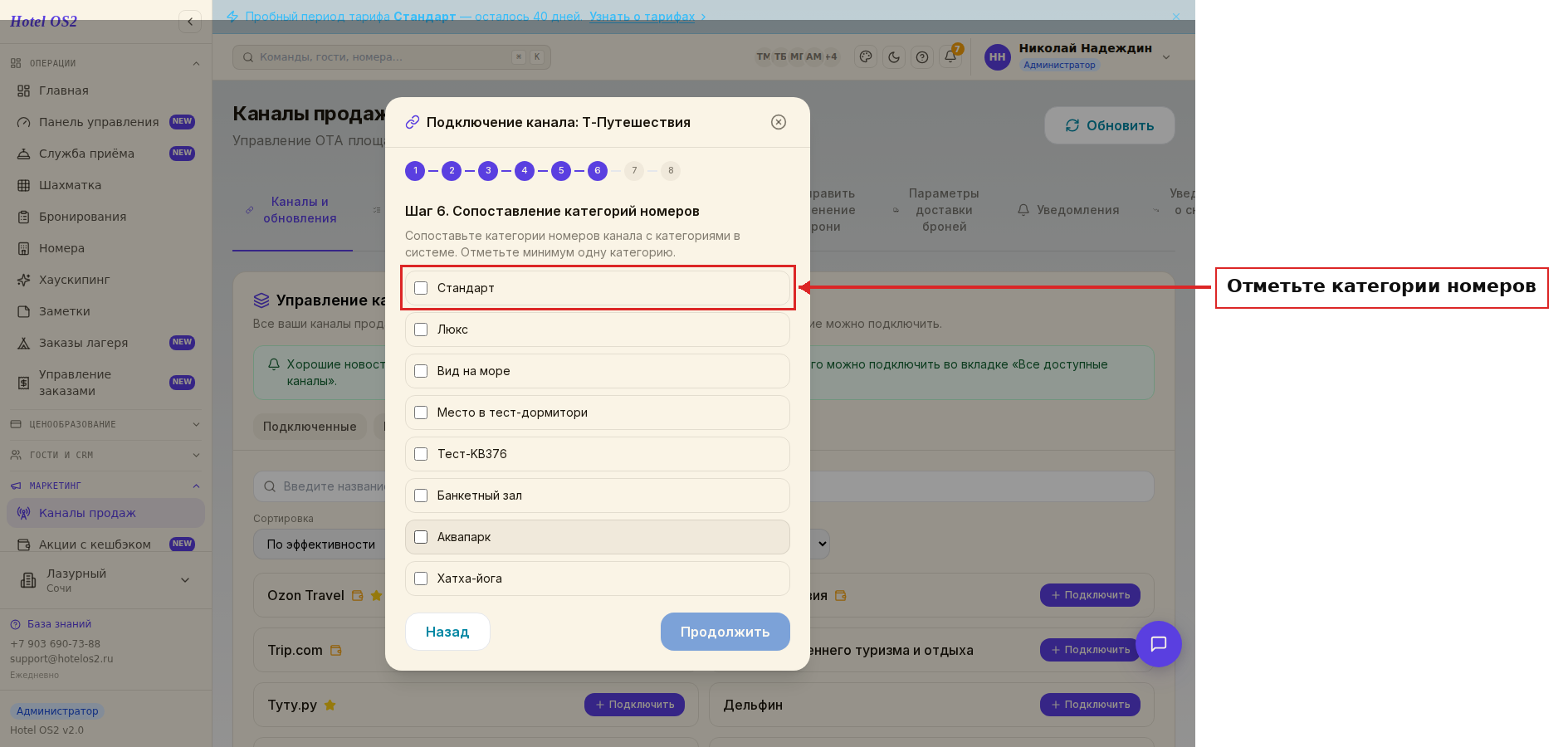Dismiss the trial period banner

[1175, 17]
